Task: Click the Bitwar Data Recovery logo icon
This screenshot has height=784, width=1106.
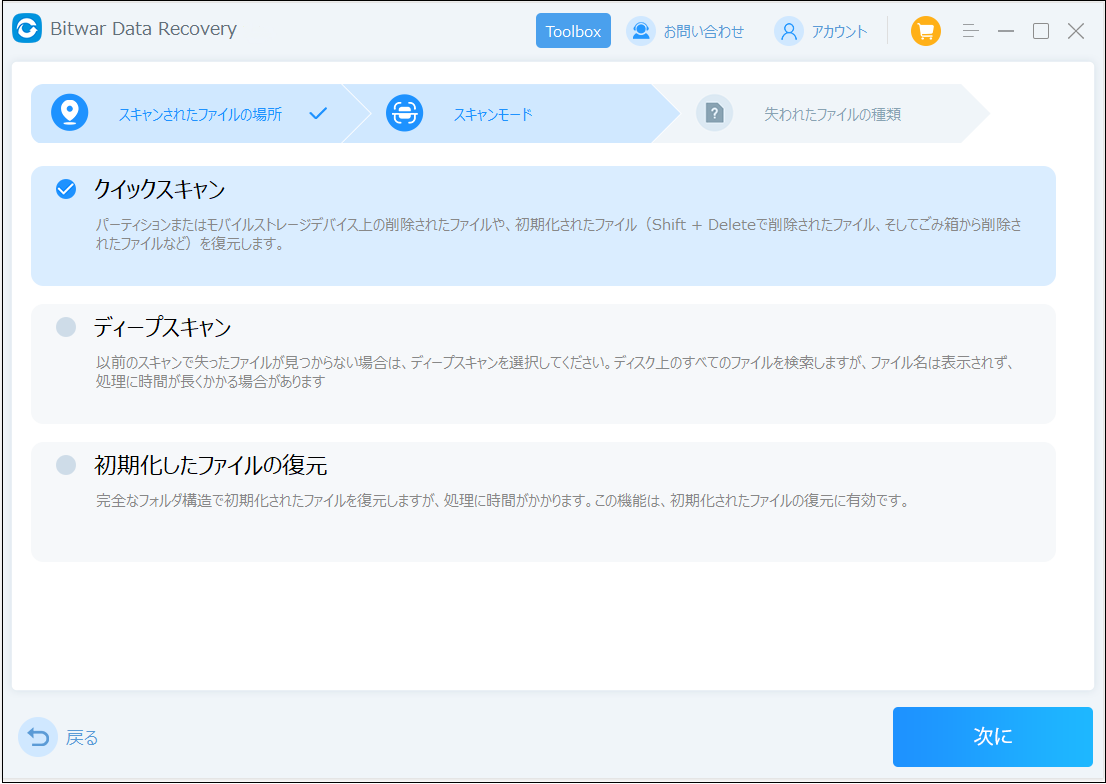Action: coord(27,30)
